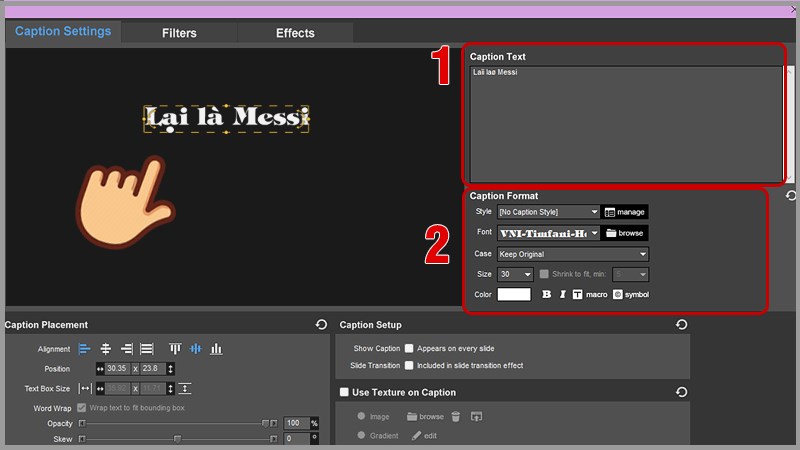800x450 pixels.
Task: Reset the Caption Setup settings
Action: pyautogui.click(x=682, y=324)
